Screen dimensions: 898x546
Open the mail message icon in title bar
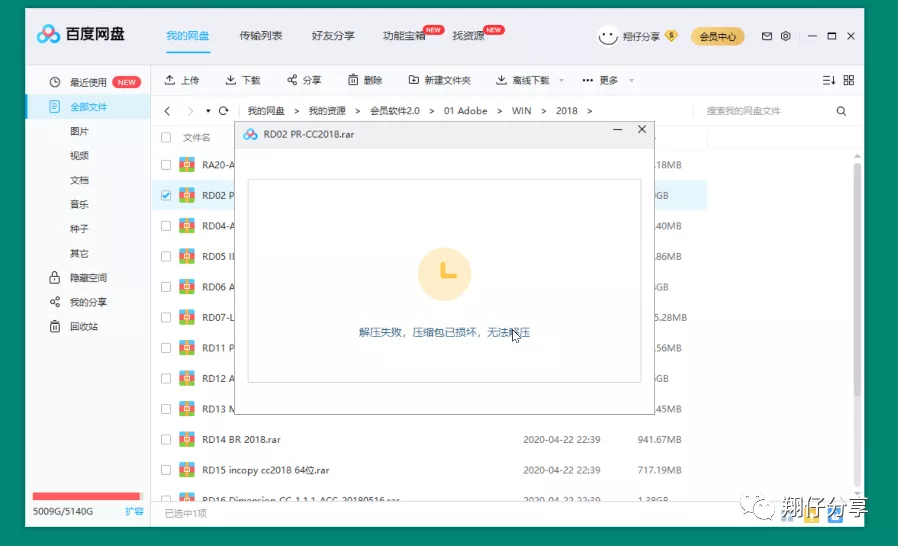click(767, 36)
